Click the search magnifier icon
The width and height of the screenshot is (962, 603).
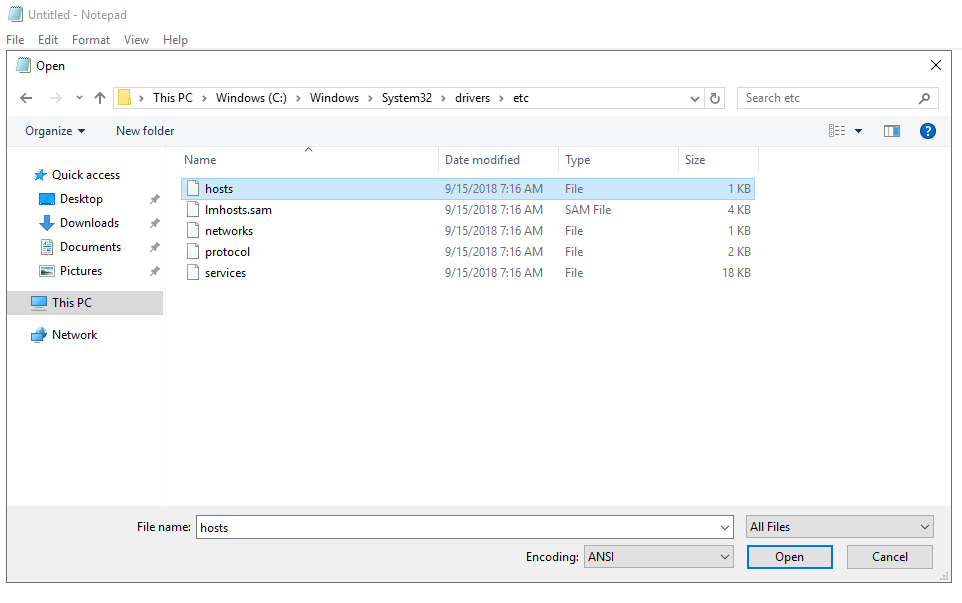pyautogui.click(x=924, y=98)
